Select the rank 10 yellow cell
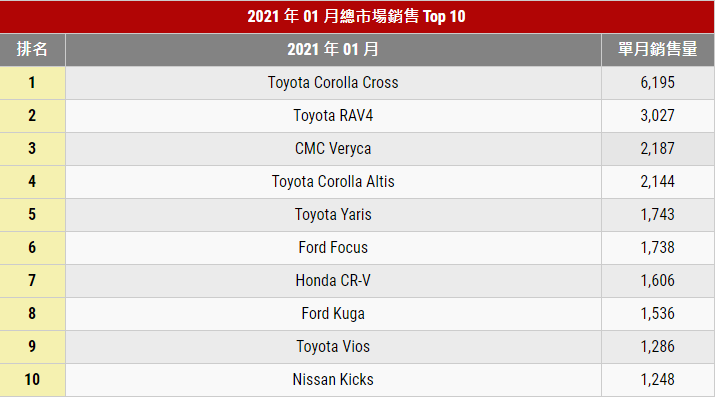The width and height of the screenshot is (716, 398). tap(32, 380)
